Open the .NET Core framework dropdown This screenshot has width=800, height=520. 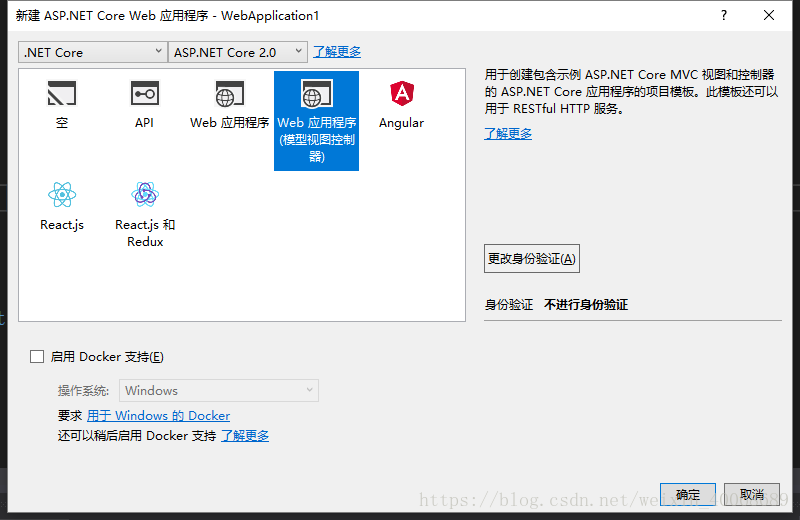[93, 52]
